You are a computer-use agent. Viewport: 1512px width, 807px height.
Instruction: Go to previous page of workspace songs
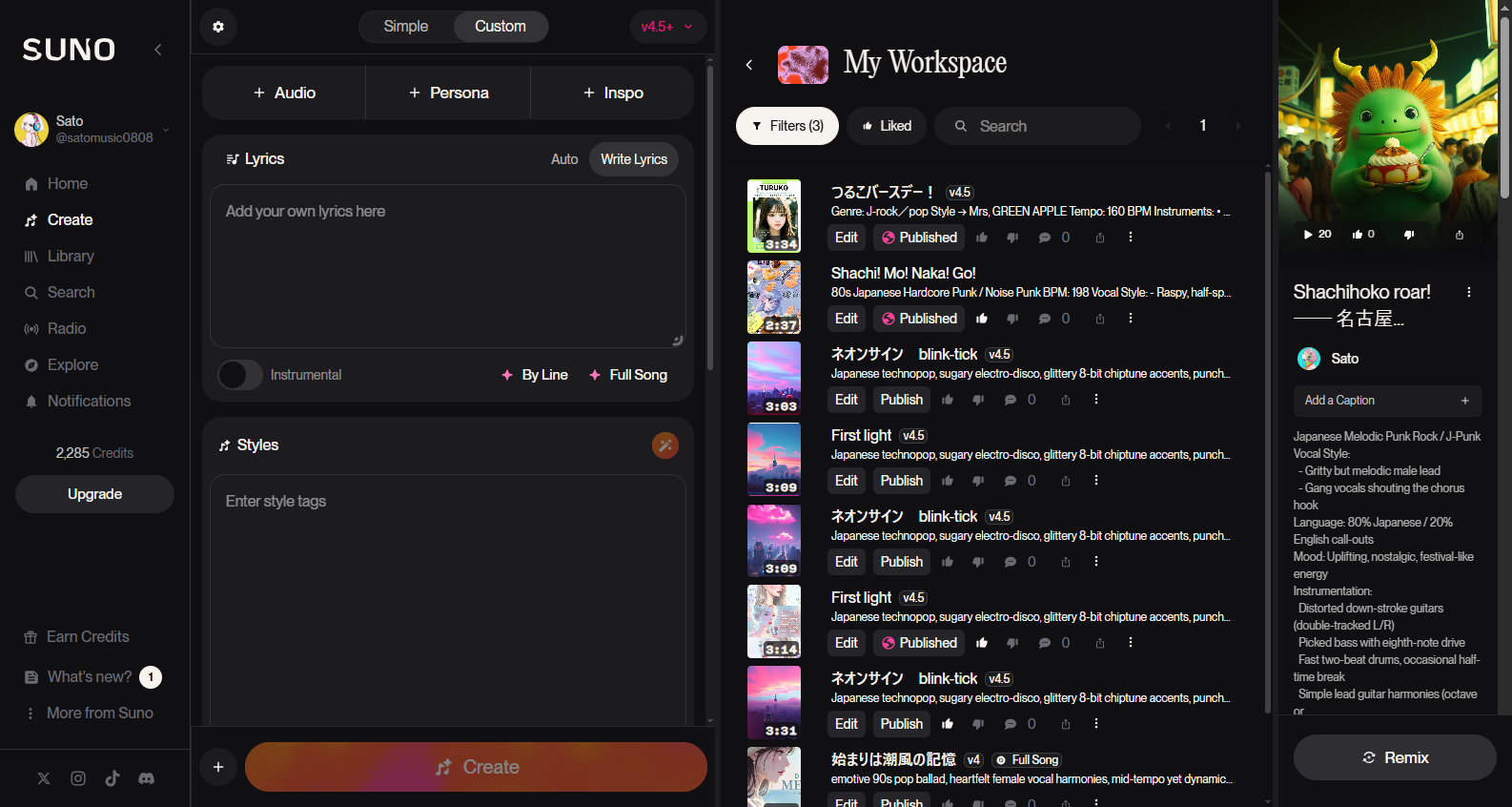[x=1168, y=126]
